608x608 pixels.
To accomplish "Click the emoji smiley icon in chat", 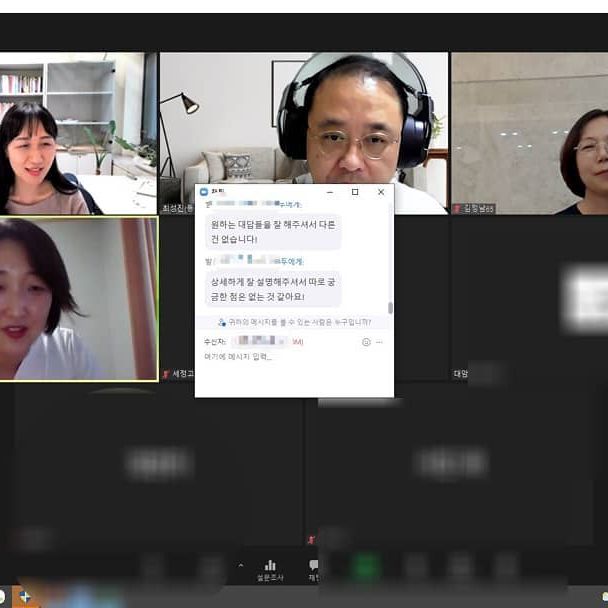I will 366,342.
